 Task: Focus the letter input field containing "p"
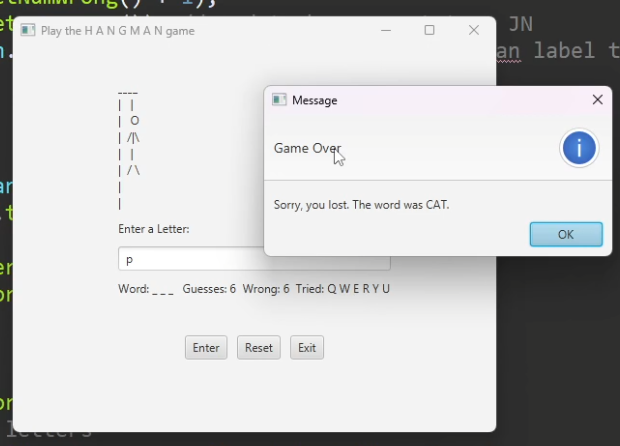pos(190,260)
